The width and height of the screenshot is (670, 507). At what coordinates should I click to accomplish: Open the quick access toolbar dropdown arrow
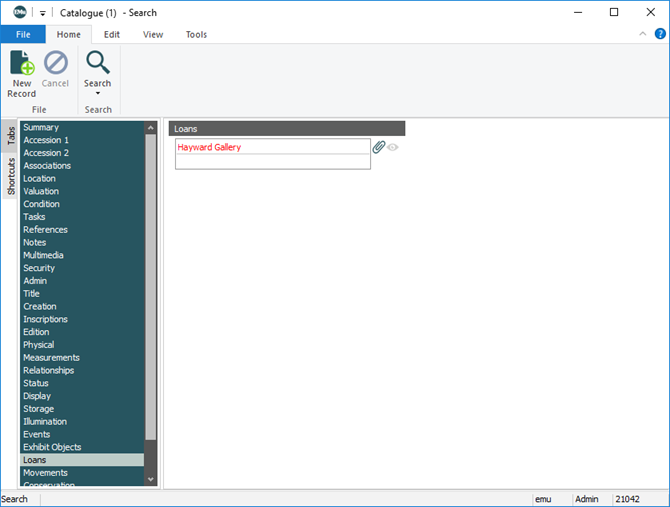(x=44, y=13)
